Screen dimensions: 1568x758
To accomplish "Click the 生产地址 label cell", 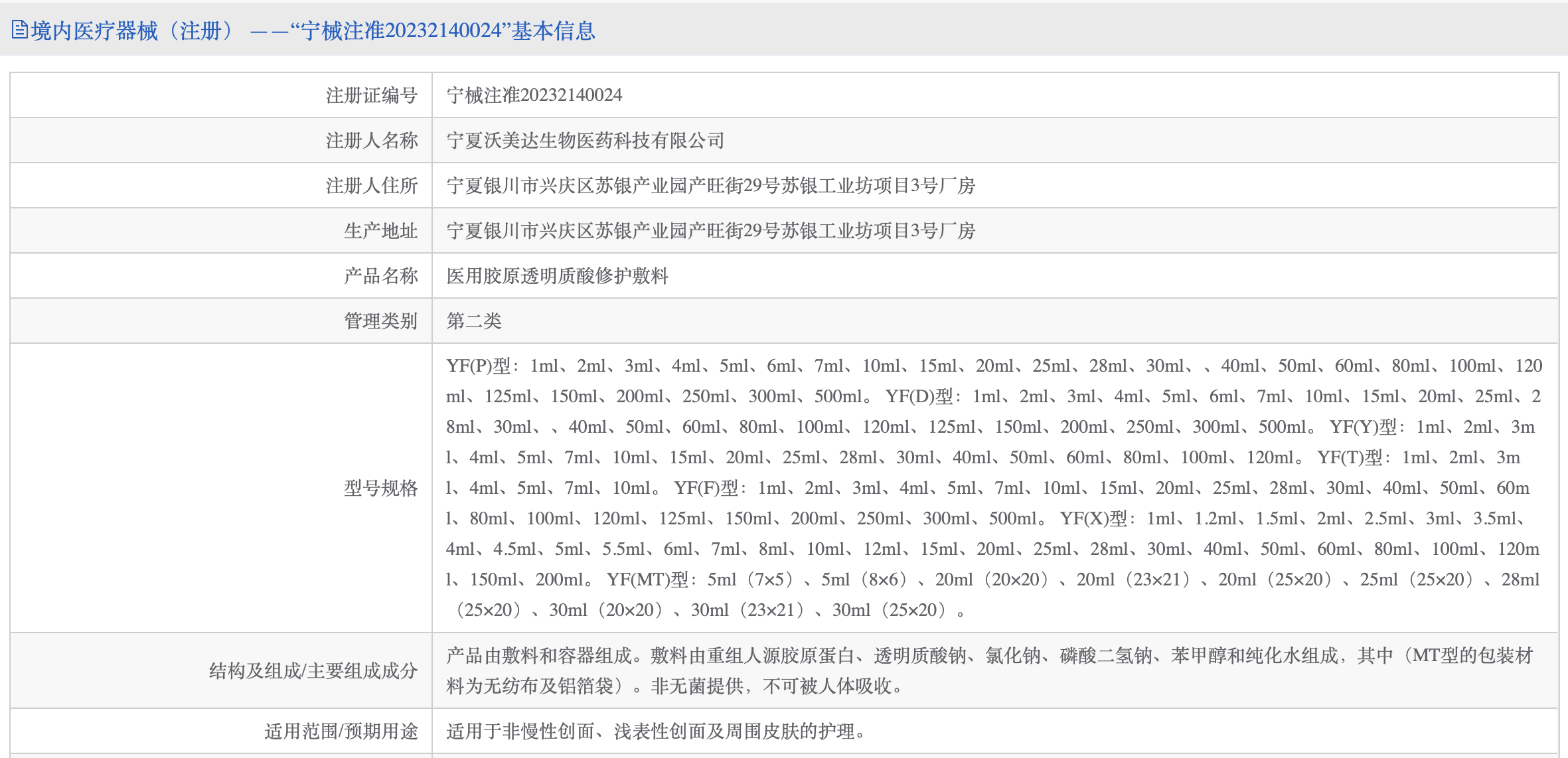I will (x=380, y=231).
